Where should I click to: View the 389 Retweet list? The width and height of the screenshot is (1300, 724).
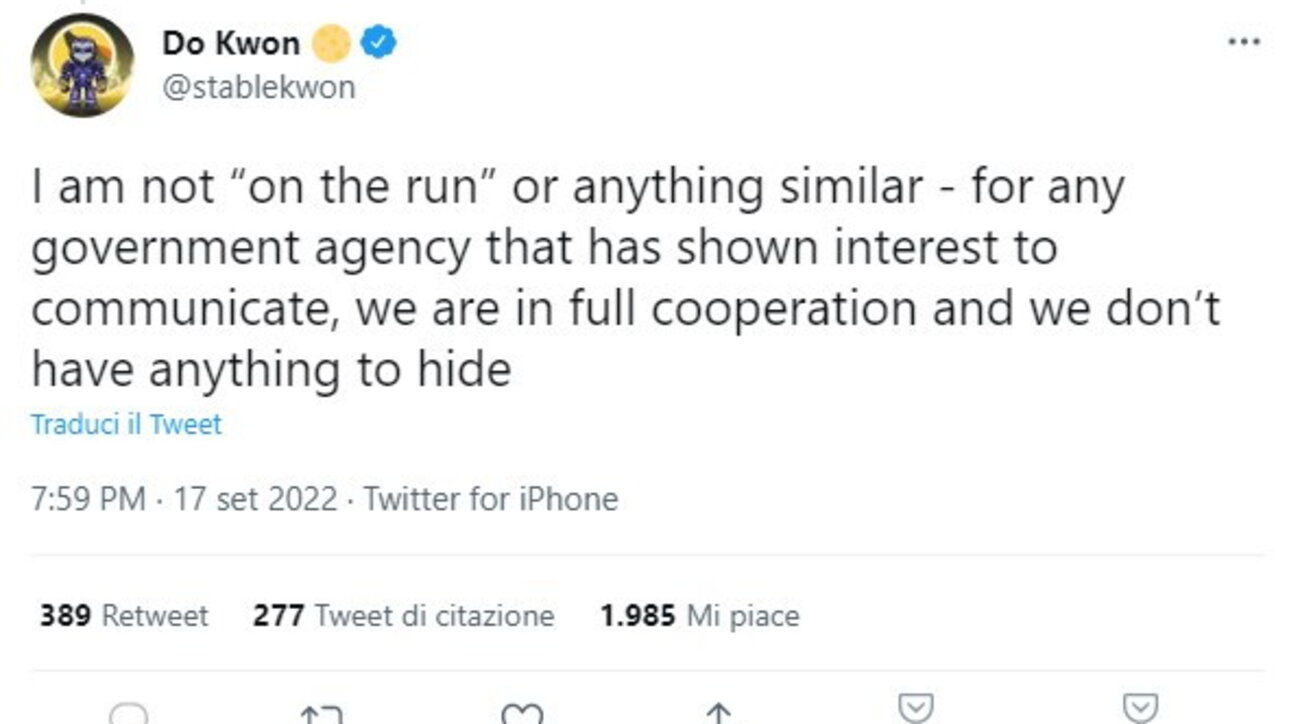(124, 615)
